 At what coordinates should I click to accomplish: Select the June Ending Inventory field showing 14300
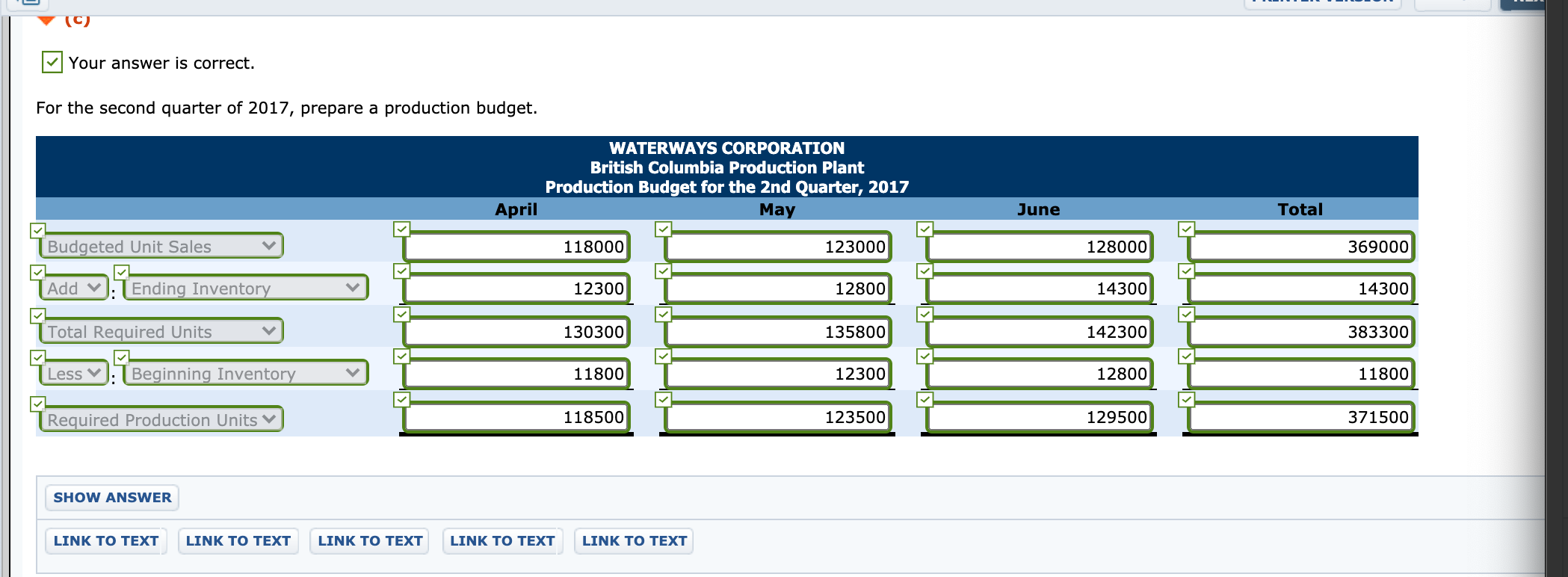pyautogui.click(x=1039, y=288)
